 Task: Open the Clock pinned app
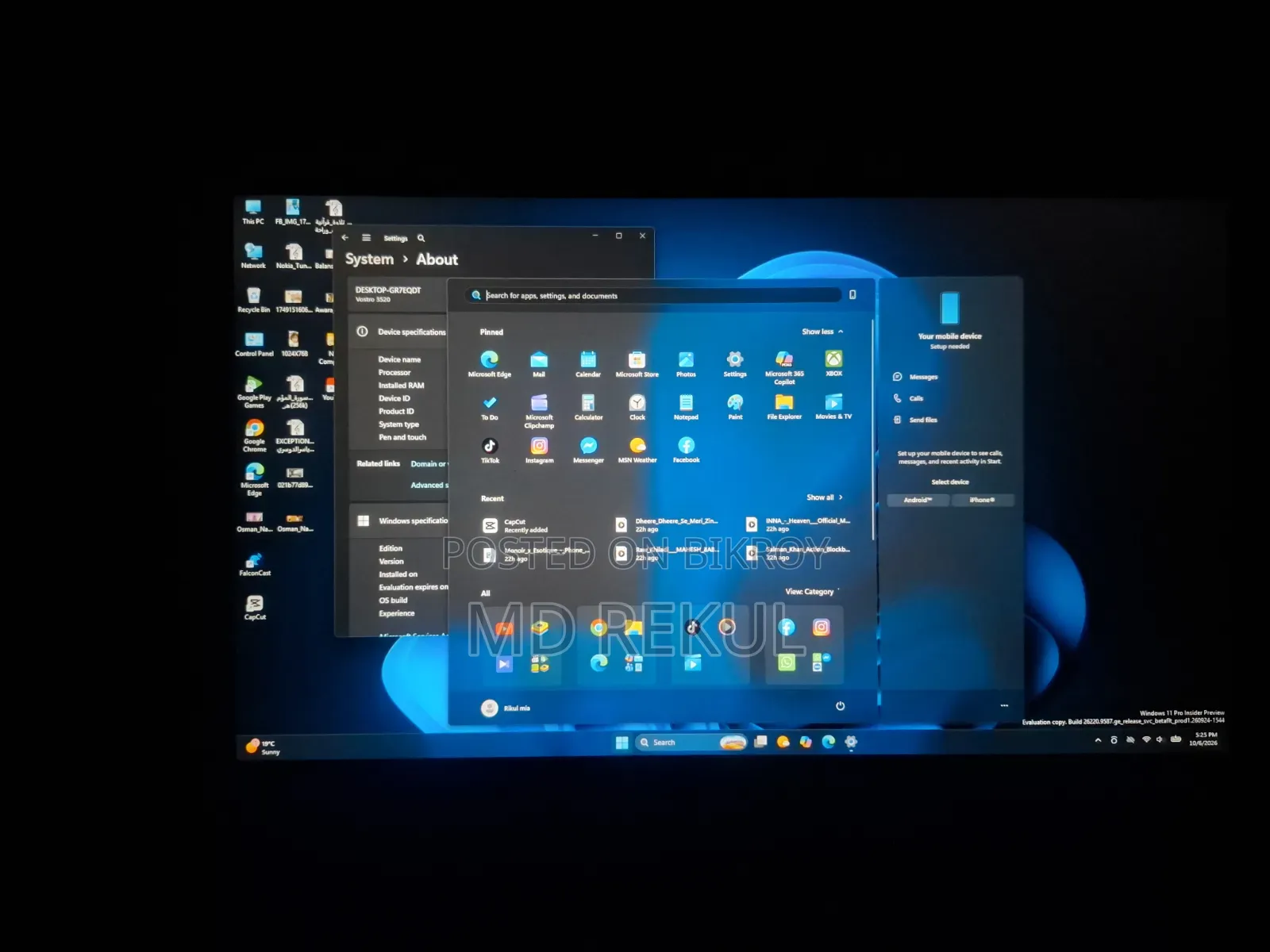tap(637, 407)
